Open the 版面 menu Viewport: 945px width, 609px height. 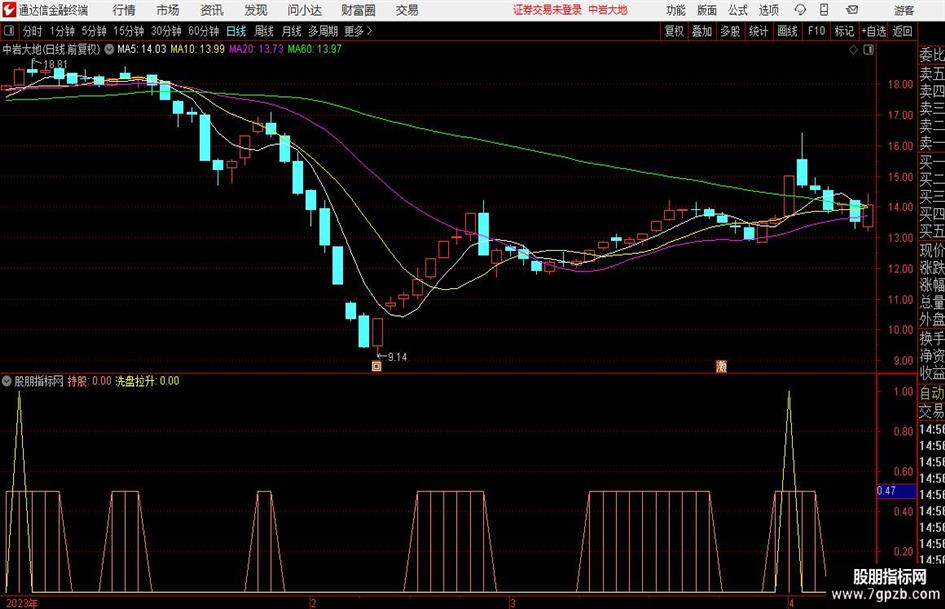click(x=707, y=10)
